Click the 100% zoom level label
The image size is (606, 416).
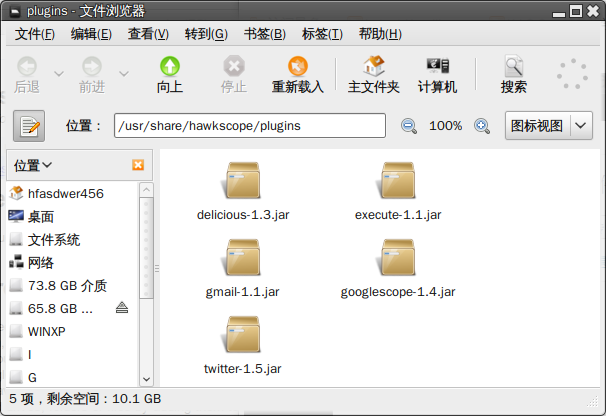445,126
